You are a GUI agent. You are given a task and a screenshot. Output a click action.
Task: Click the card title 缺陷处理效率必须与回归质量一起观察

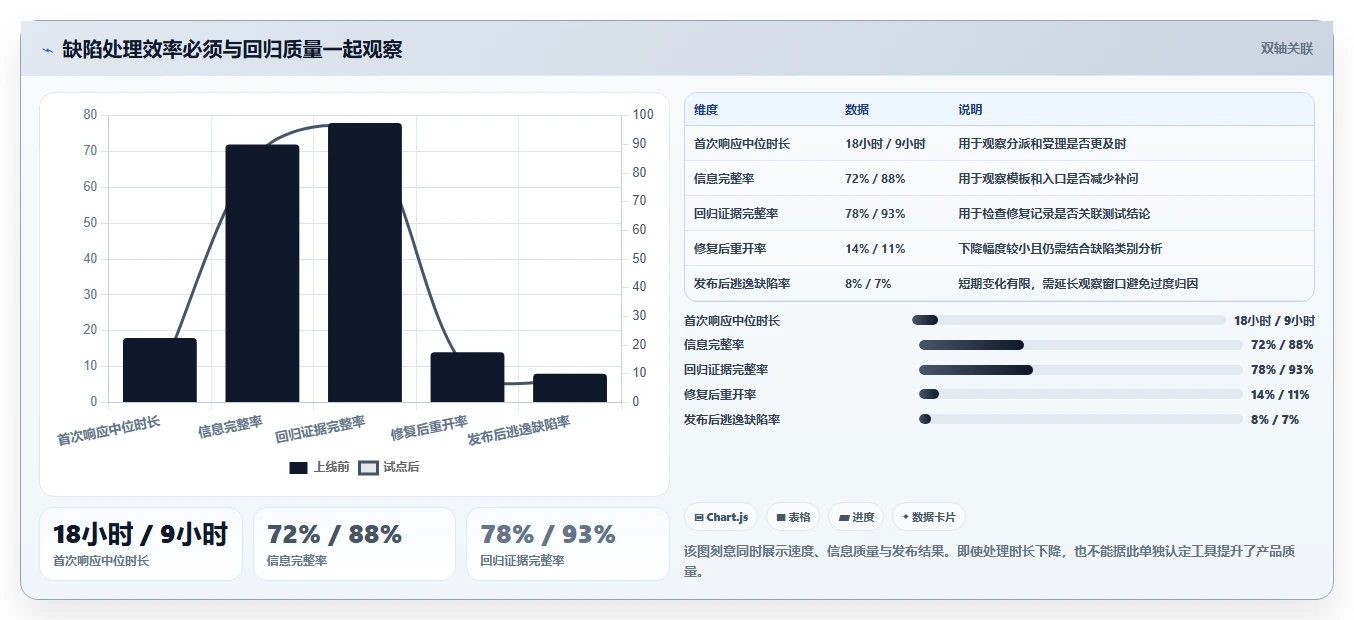232,49
